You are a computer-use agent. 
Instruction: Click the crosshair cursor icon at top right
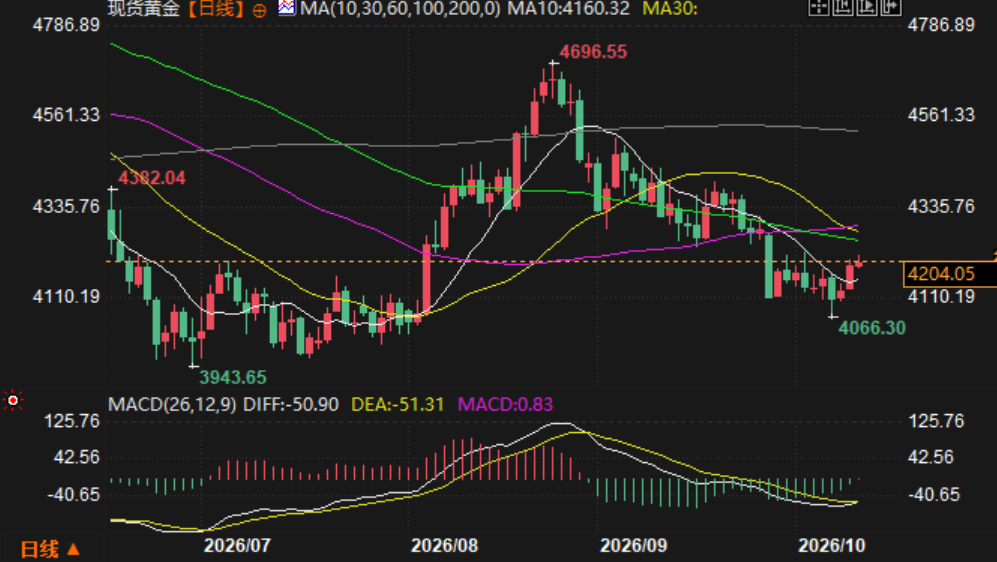pyautogui.click(x=819, y=8)
